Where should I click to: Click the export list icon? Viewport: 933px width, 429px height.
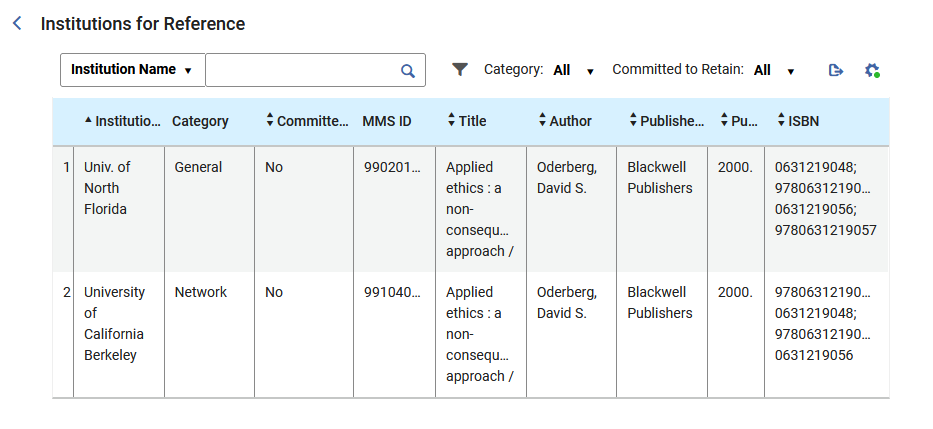tap(836, 70)
